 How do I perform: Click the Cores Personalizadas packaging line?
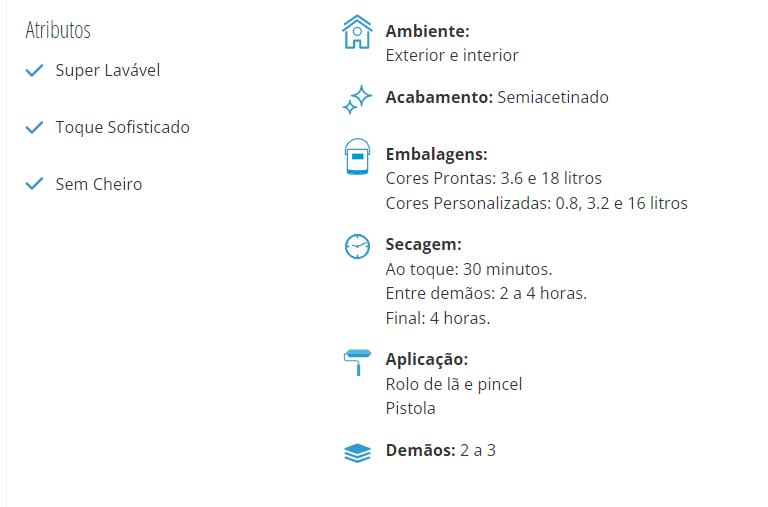537,203
